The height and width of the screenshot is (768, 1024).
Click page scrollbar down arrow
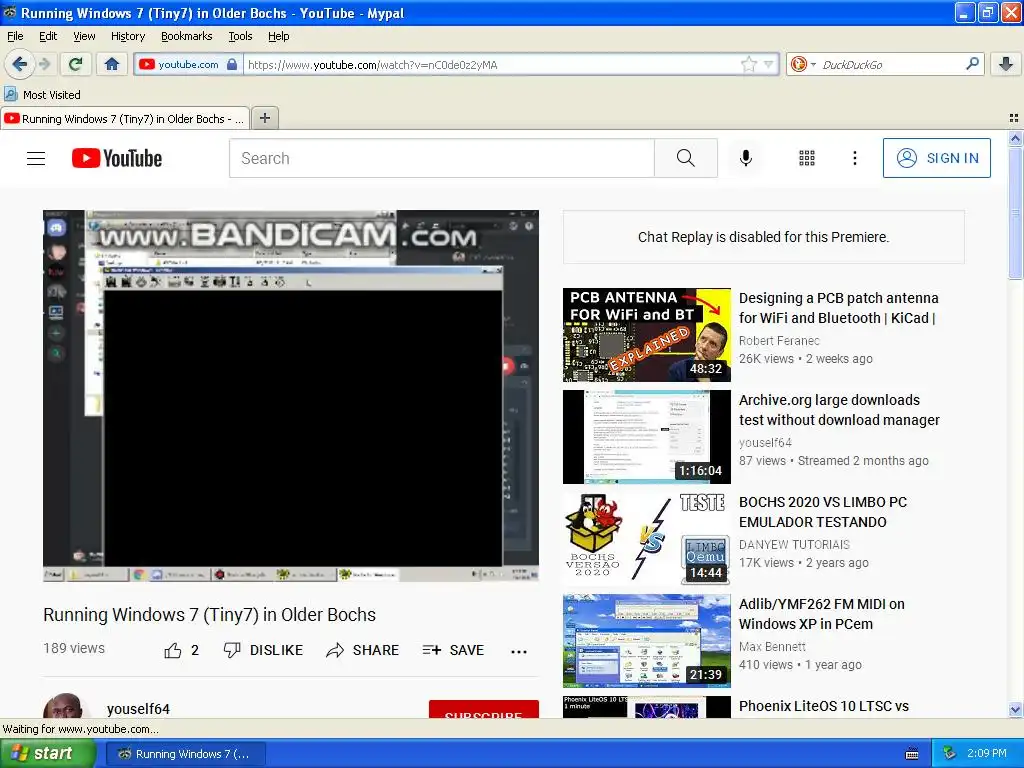click(1015, 709)
